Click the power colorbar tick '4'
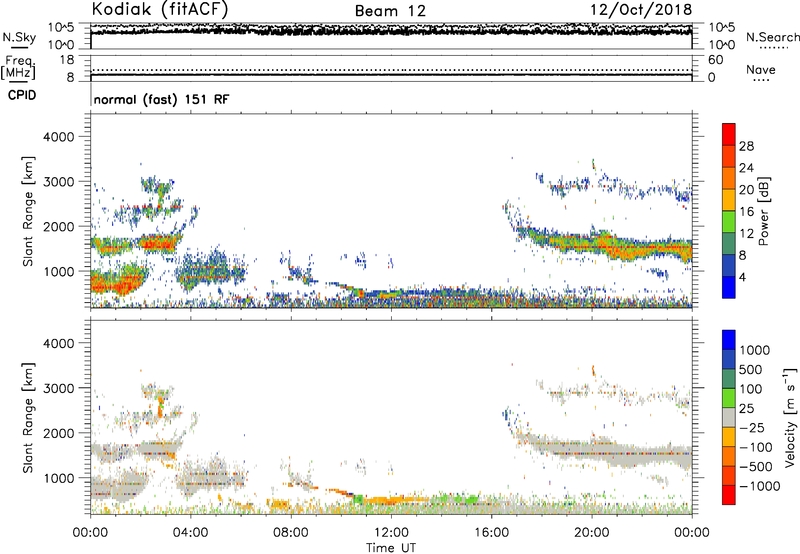The height and width of the screenshot is (554, 800). pos(743,277)
